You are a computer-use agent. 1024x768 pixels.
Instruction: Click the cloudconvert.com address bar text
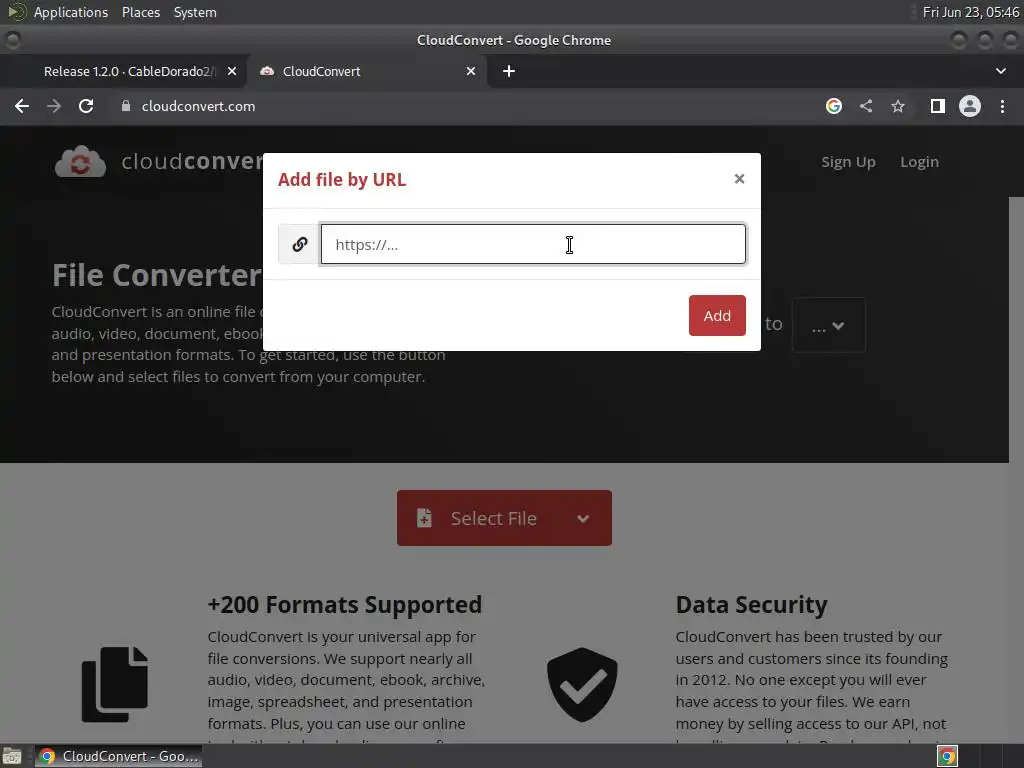[199, 106]
